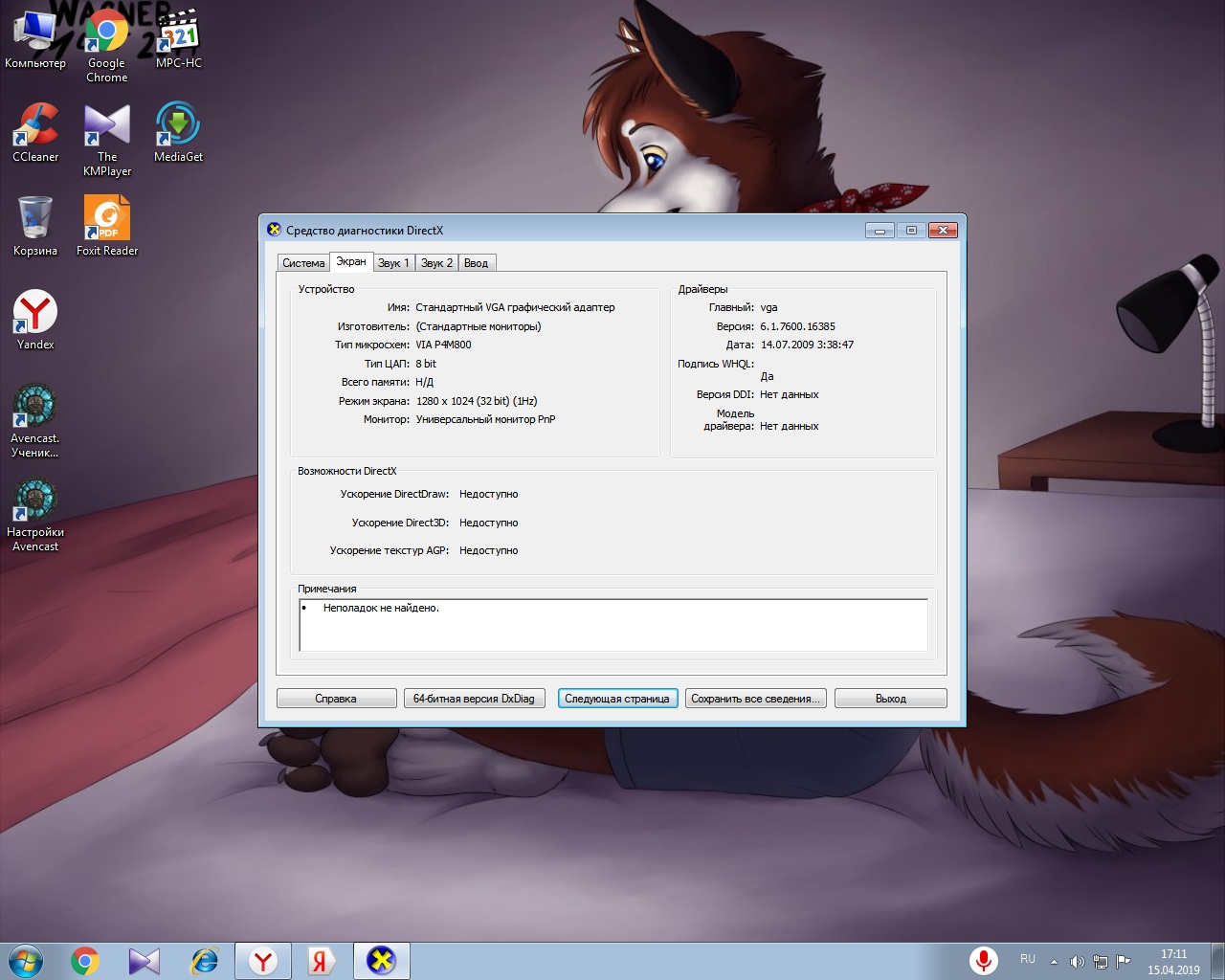Viewport: 1225px width, 980px height.
Task: Click the Action Center flag icon
Action: click(1124, 961)
